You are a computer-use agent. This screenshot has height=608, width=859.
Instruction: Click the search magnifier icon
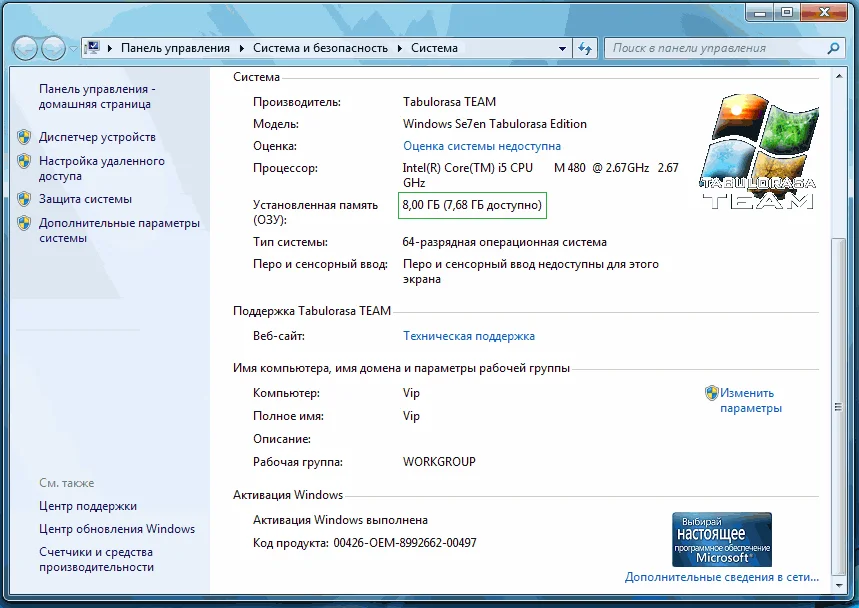click(833, 48)
